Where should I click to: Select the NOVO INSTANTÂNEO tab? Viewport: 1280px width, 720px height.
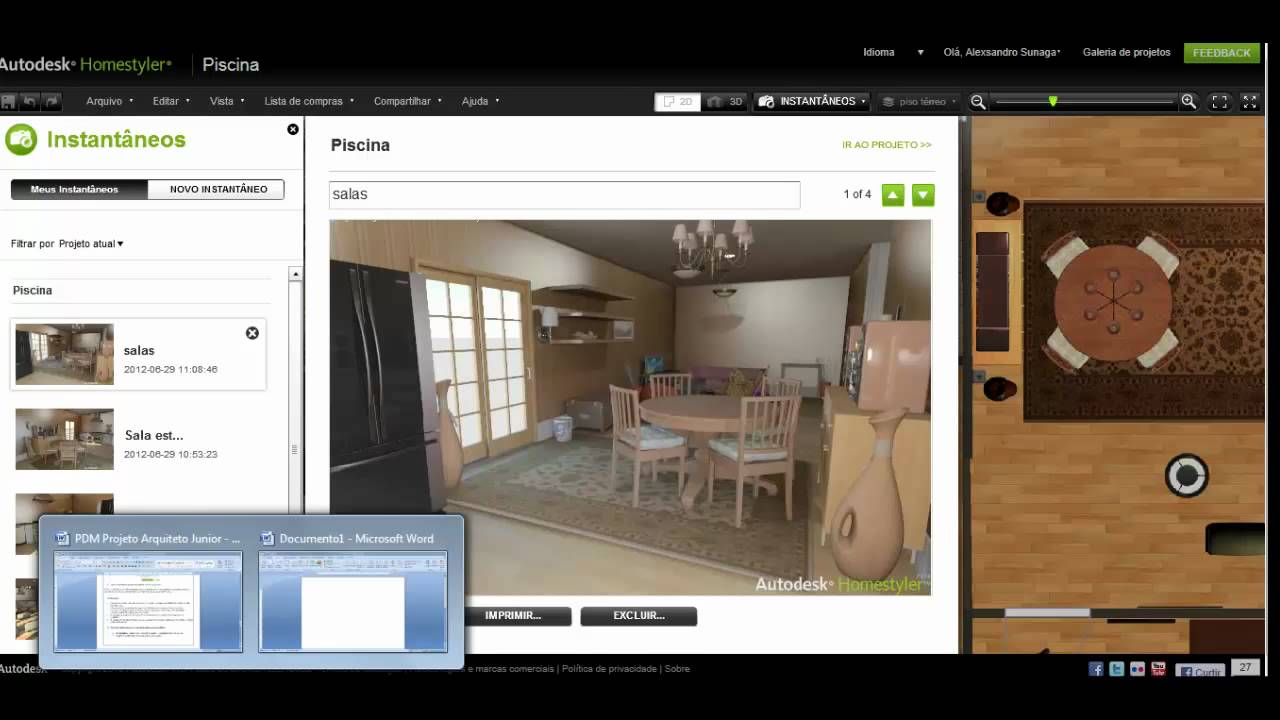pos(216,189)
